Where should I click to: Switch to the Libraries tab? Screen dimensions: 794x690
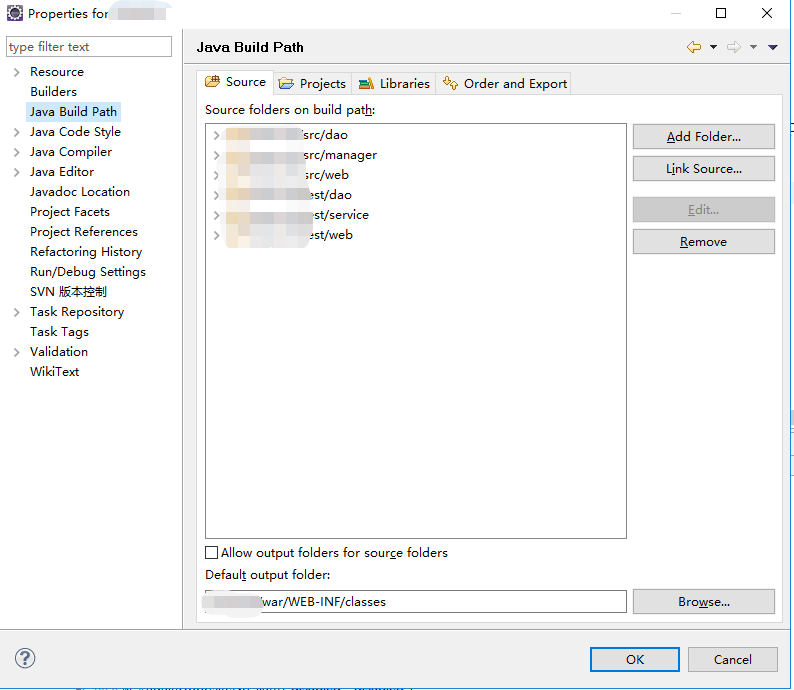[x=394, y=84]
